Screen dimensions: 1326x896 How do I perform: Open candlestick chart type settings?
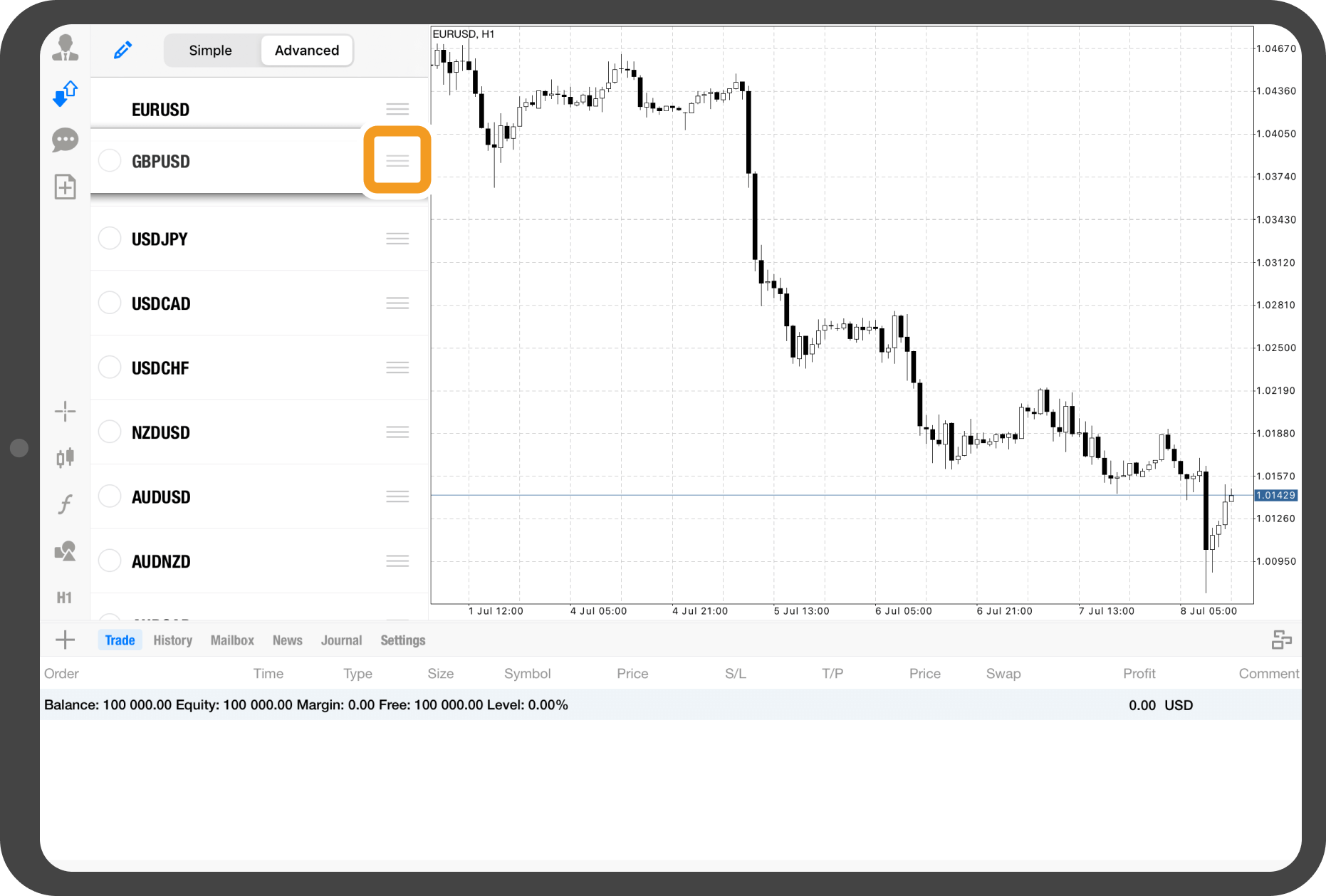tap(65, 457)
